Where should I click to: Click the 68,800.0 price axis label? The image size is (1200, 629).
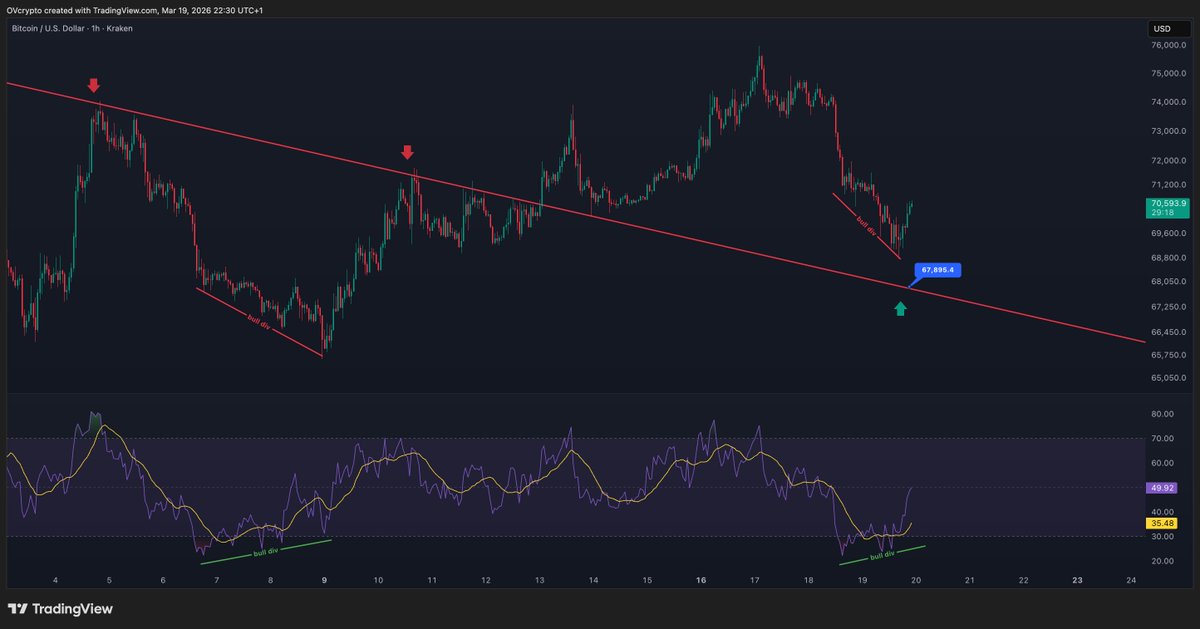(1169, 258)
